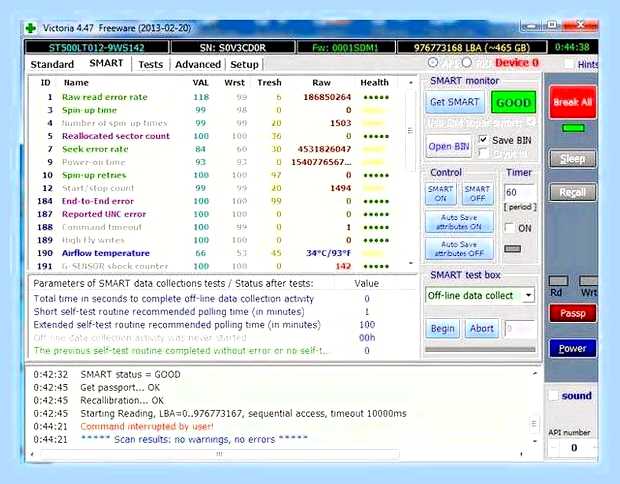This screenshot has width=620, height=484.
Task: Click the 976773168 LBA capacity field
Action: click(x=472, y=47)
